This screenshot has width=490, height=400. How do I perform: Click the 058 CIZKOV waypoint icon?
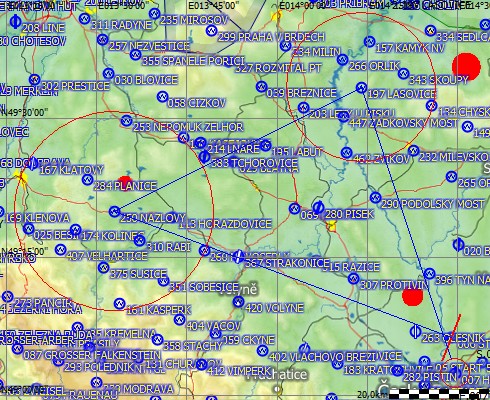[162, 97]
